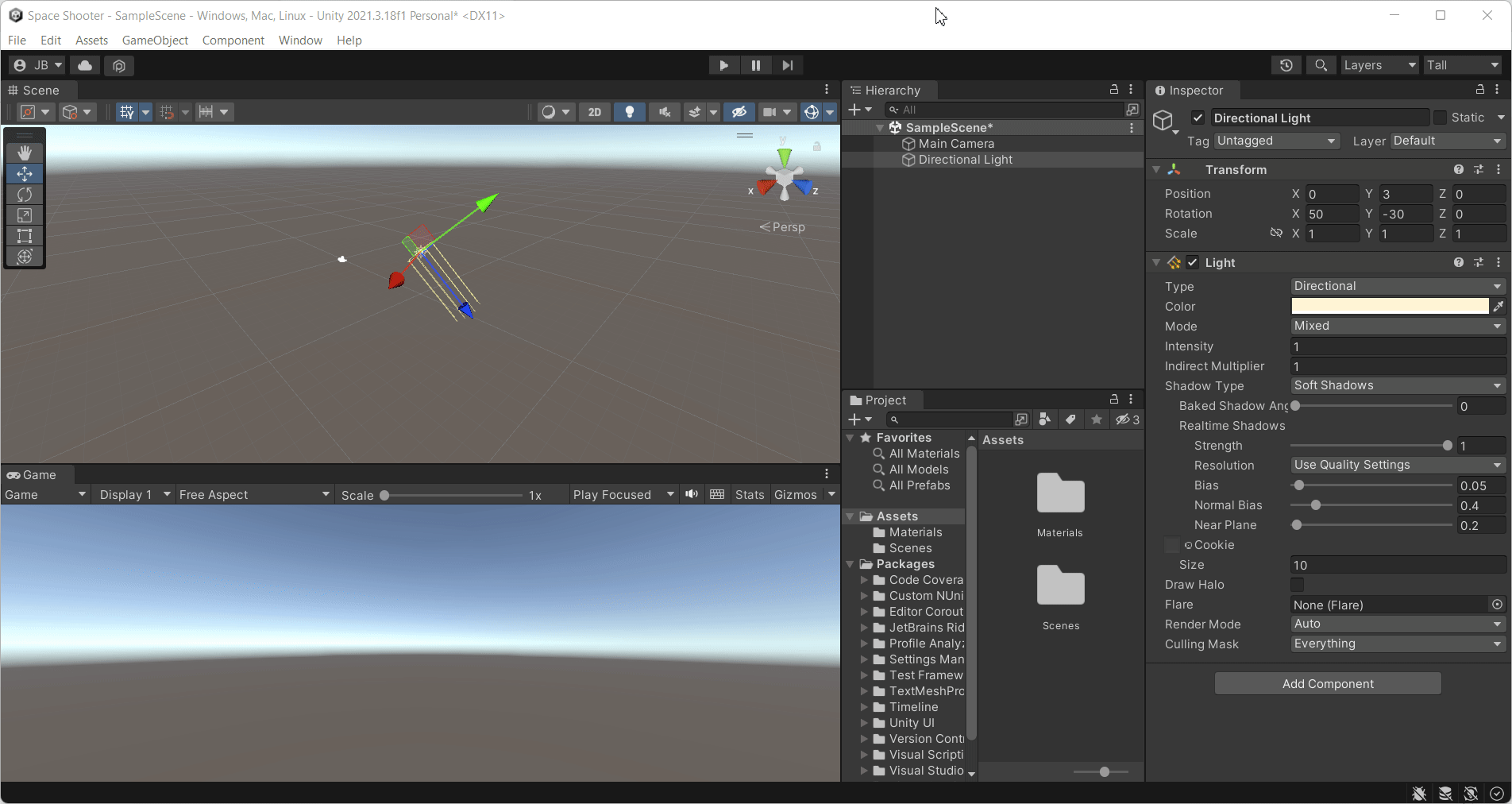This screenshot has width=1512, height=804.
Task: Open the Culling Mask dropdown
Action: click(1398, 644)
